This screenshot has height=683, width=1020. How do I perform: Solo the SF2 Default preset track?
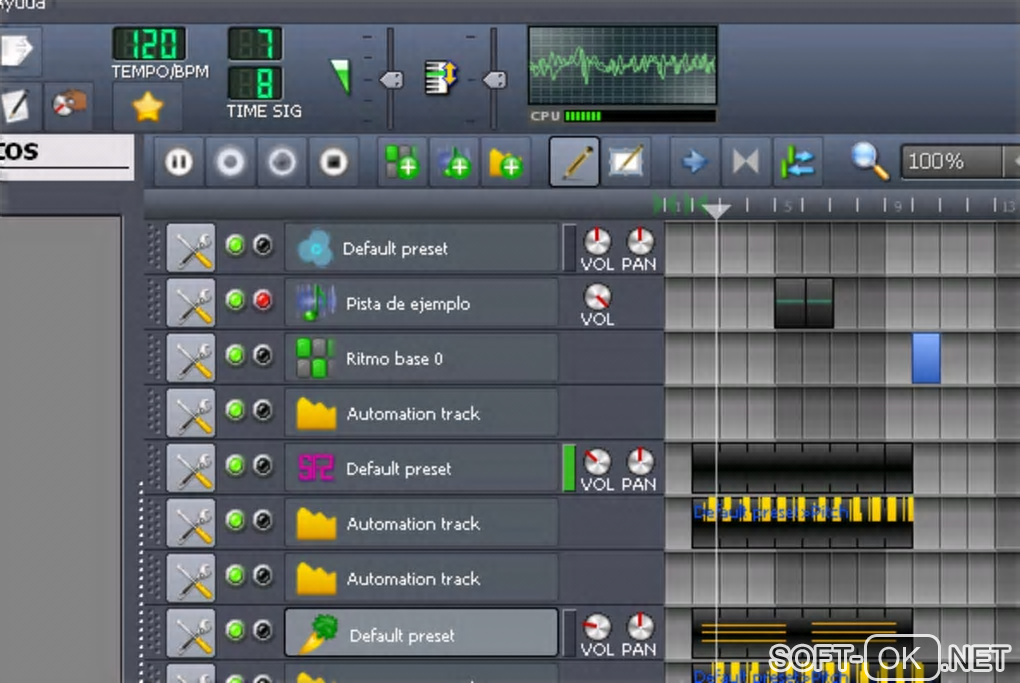pos(263,465)
